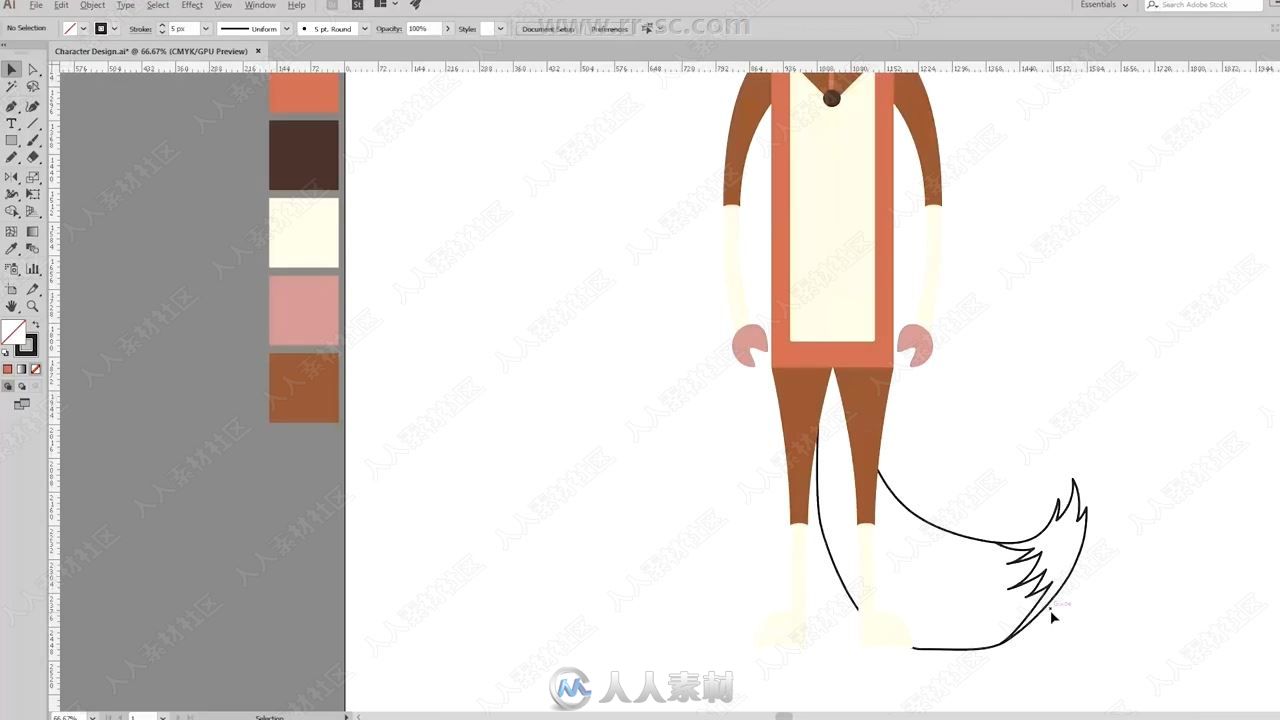This screenshot has width=1280, height=720.
Task: Select the Mesh tool
Action: pyautogui.click(x=11, y=231)
